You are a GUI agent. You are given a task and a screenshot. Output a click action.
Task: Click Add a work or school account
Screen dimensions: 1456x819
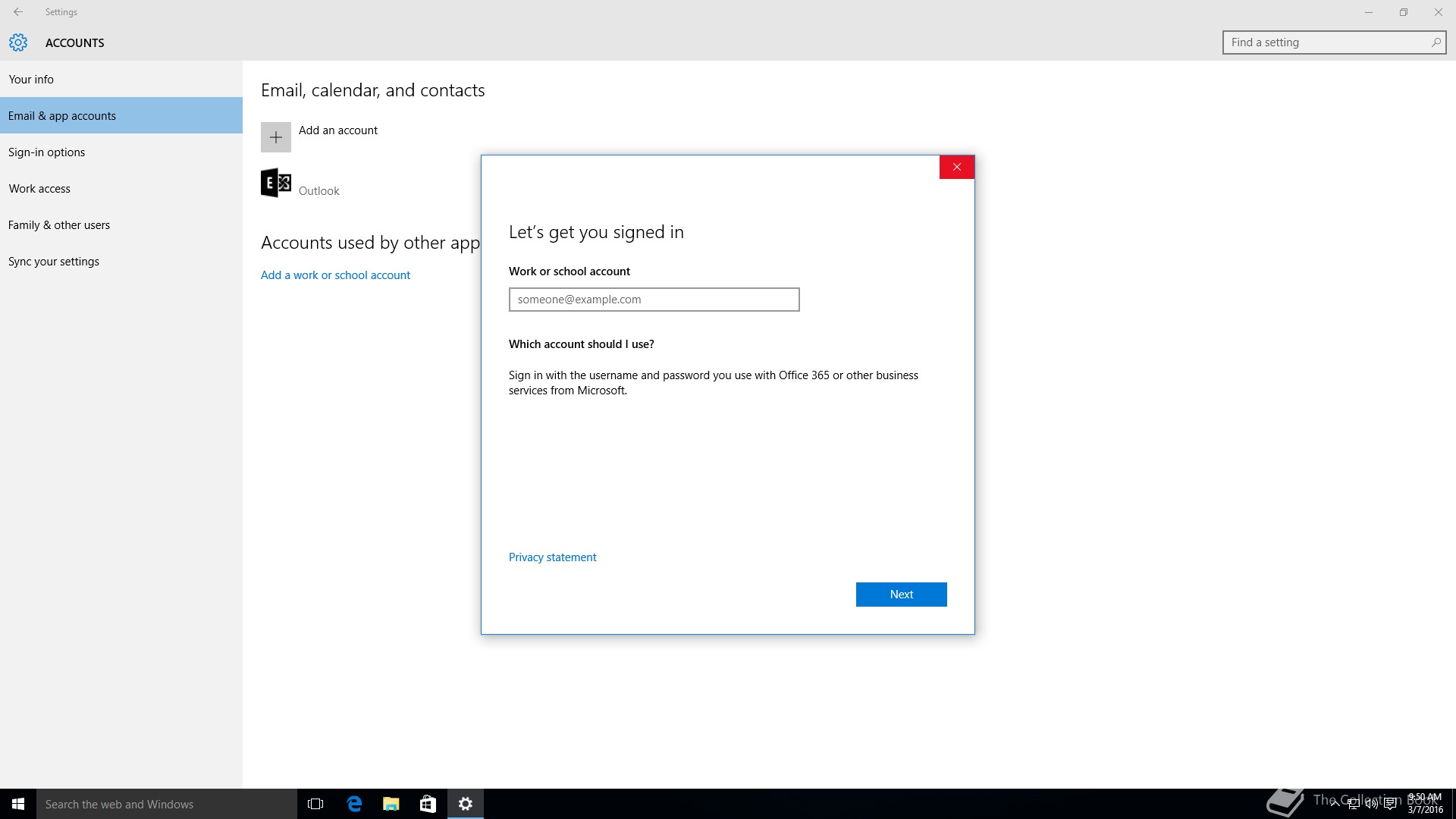click(x=335, y=275)
